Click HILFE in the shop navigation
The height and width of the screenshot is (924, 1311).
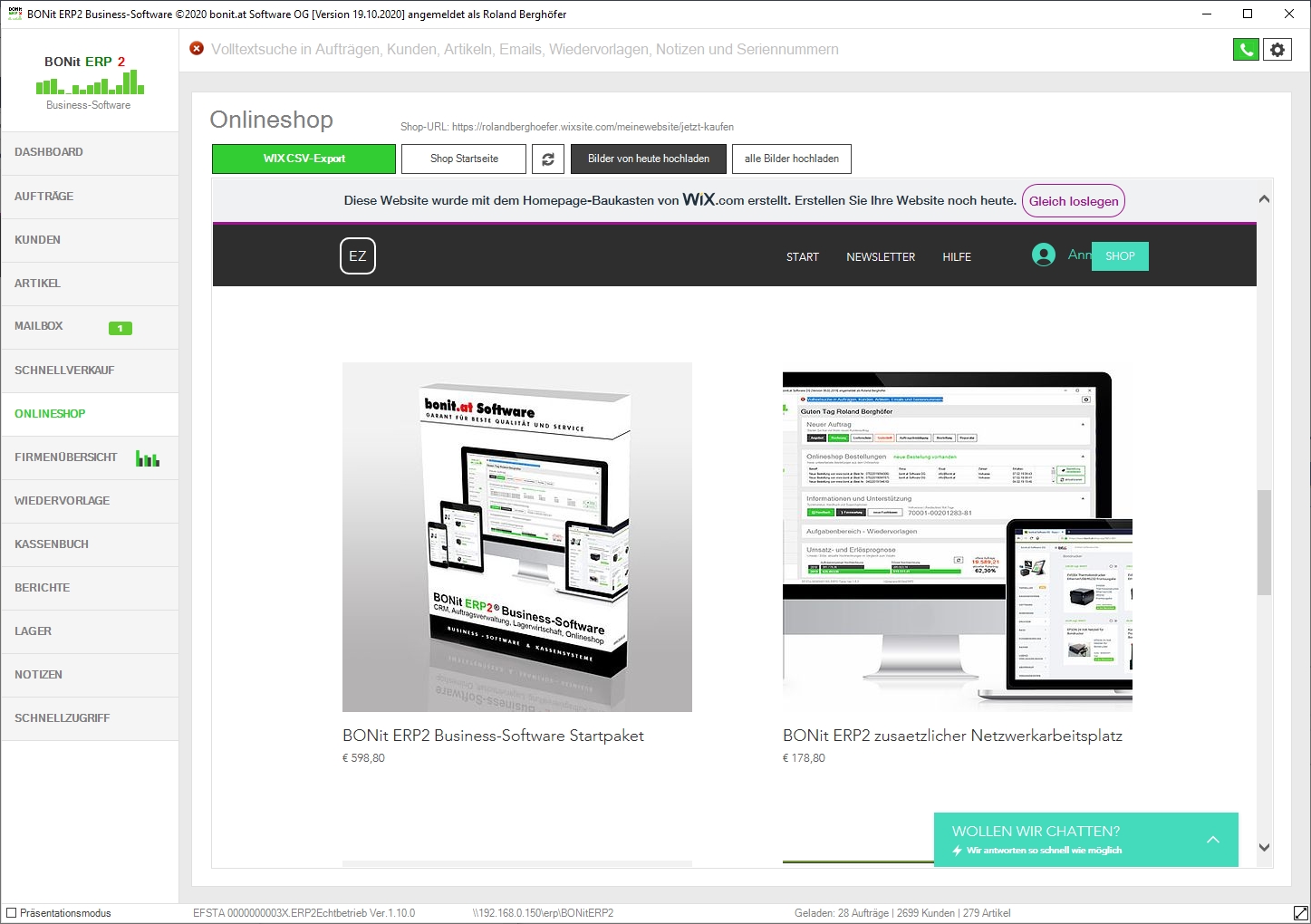pyautogui.click(x=957, y=257)
